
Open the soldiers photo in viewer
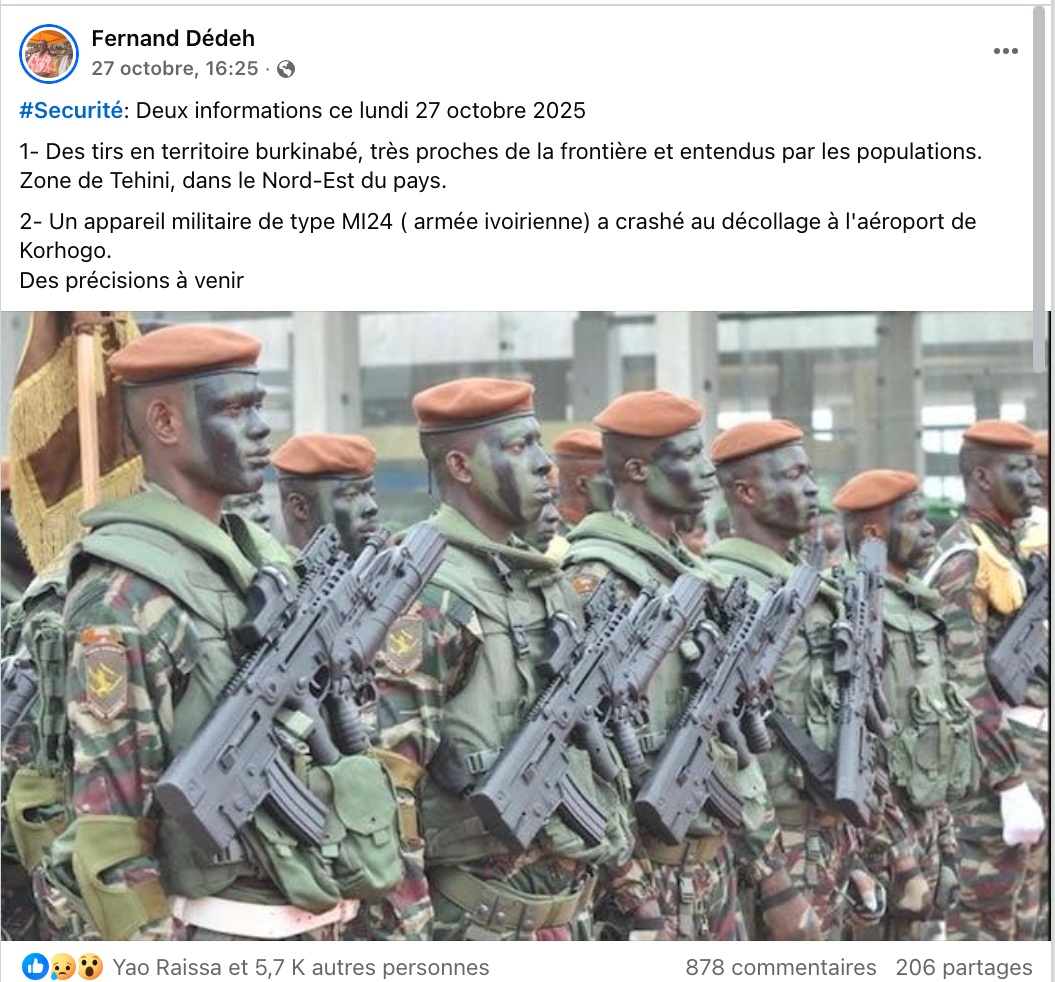[x=517, y=626]
